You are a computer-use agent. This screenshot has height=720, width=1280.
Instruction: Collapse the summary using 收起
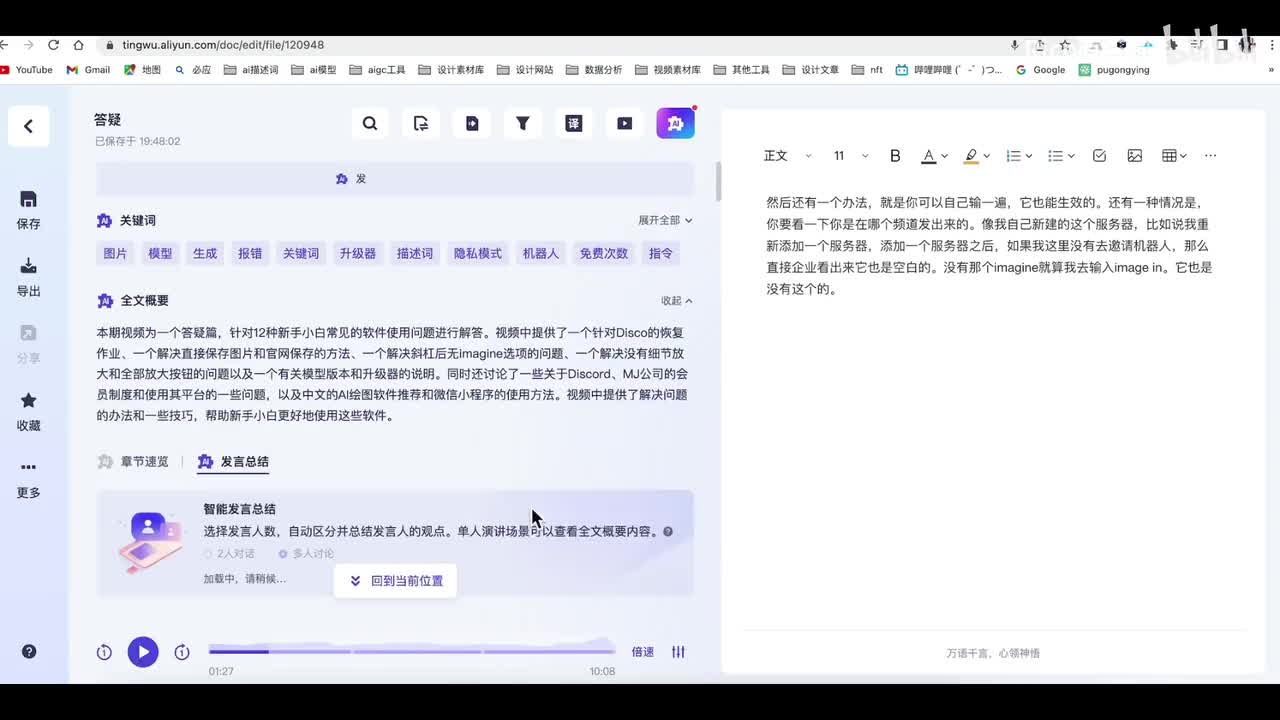pyautogui.click(x=676, y=301)
